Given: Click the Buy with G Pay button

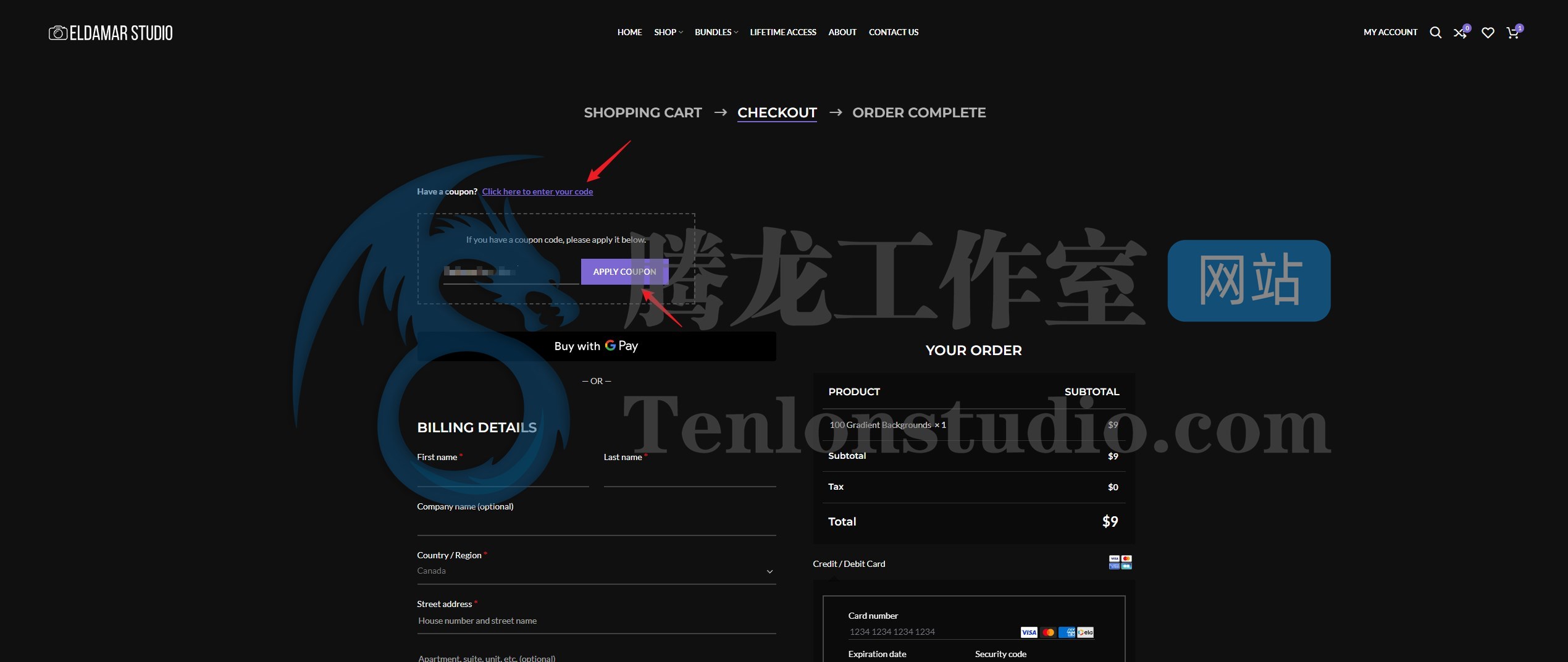Looking at the screenshot, I should tap(596, 346).
